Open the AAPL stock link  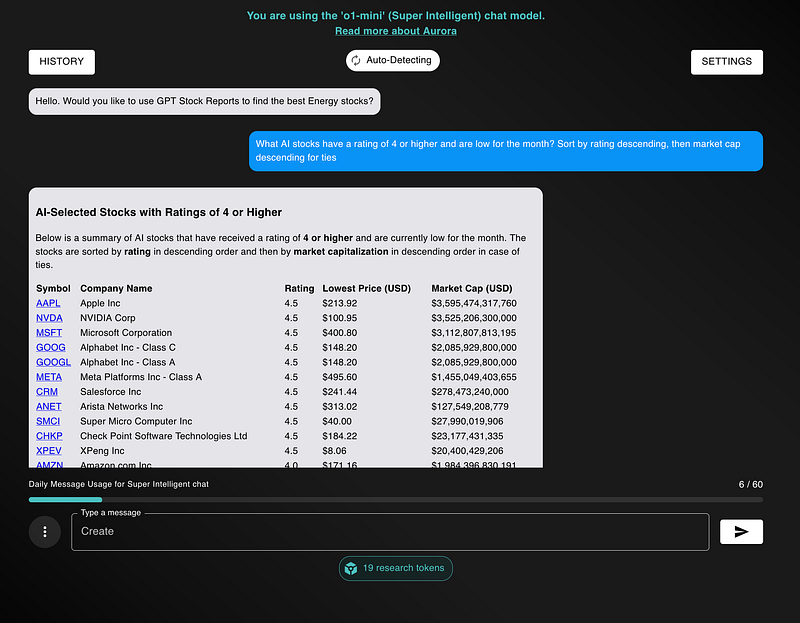click(x=48, y=303)
